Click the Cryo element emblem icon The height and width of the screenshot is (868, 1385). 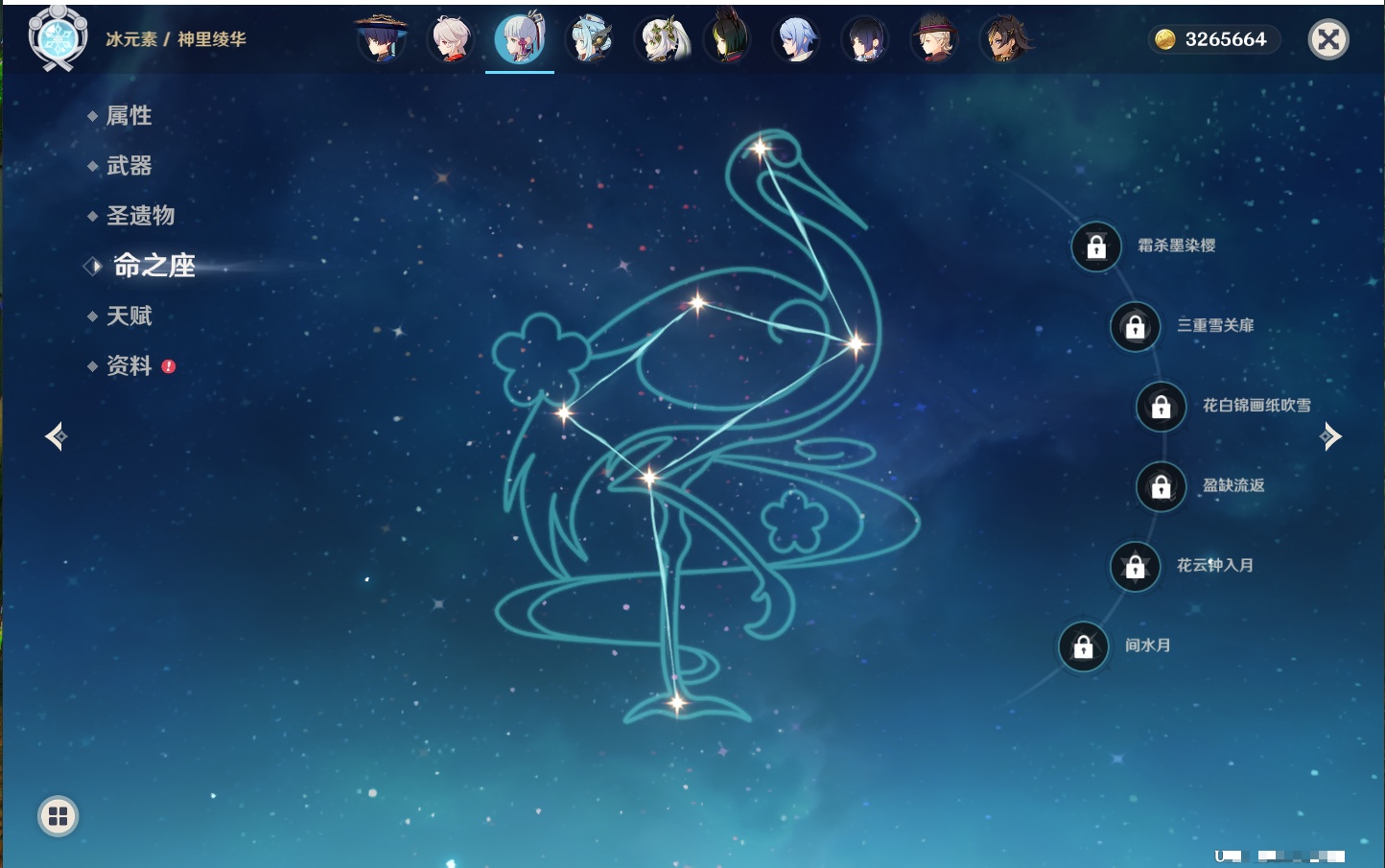(58, 38)
